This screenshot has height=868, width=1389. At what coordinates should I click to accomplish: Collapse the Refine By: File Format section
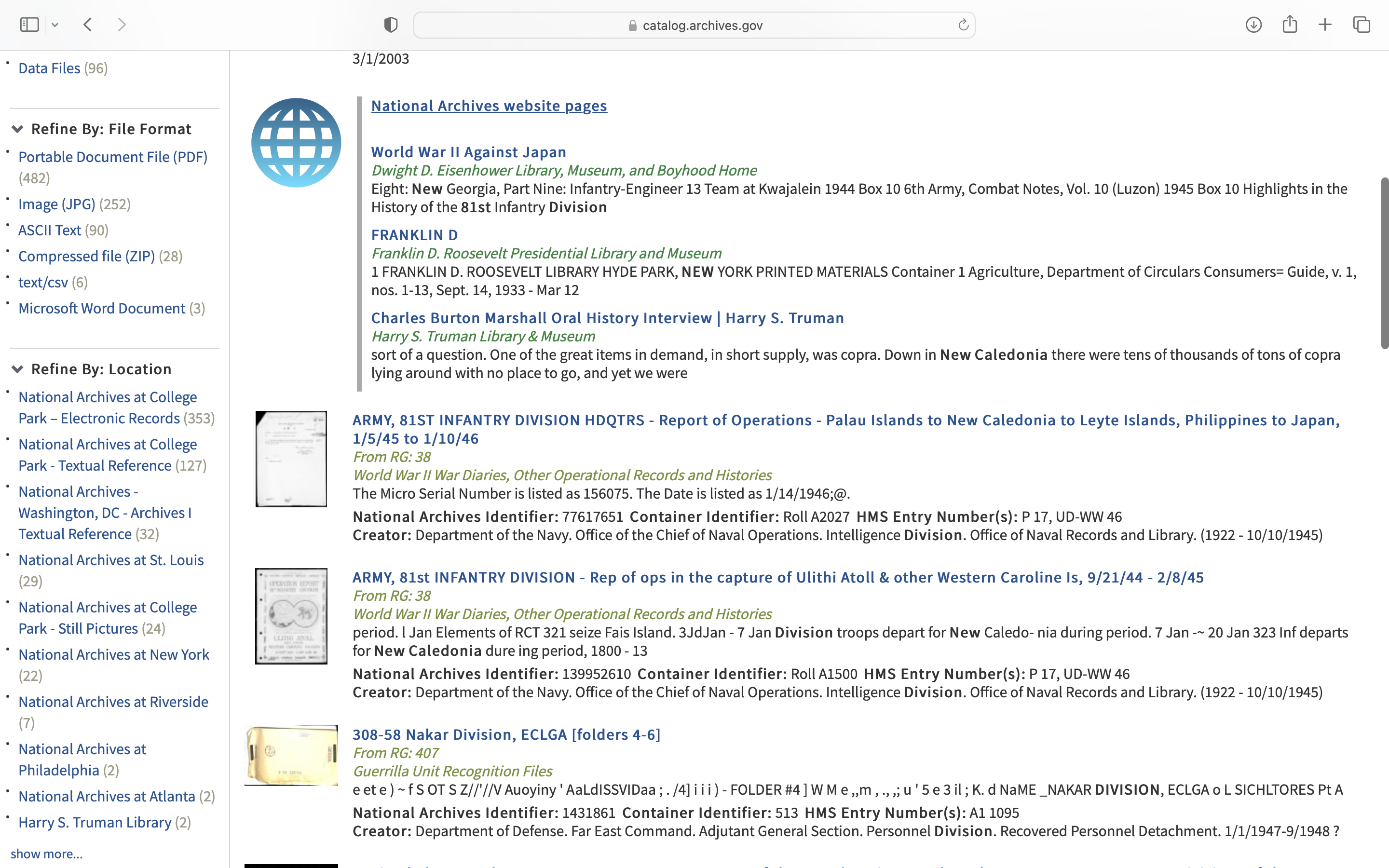[x=18, y=129]
